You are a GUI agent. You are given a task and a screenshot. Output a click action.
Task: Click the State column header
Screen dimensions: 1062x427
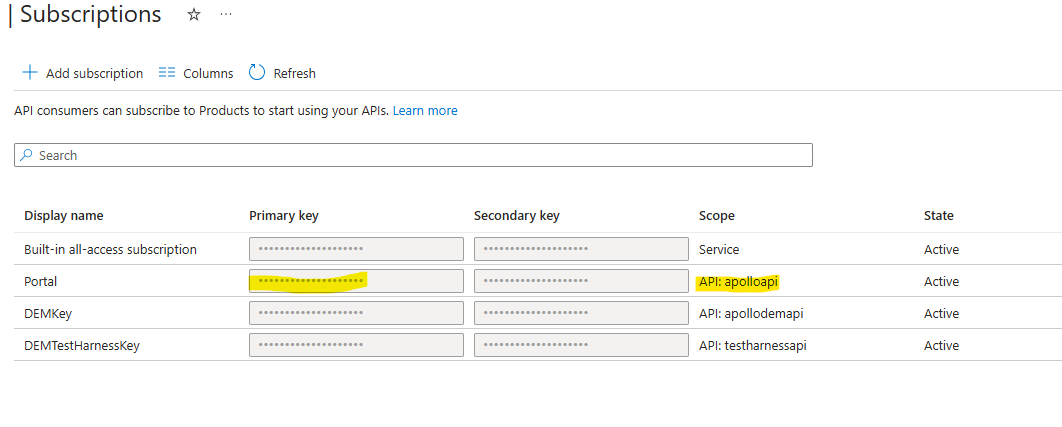[x=938, y=216]
